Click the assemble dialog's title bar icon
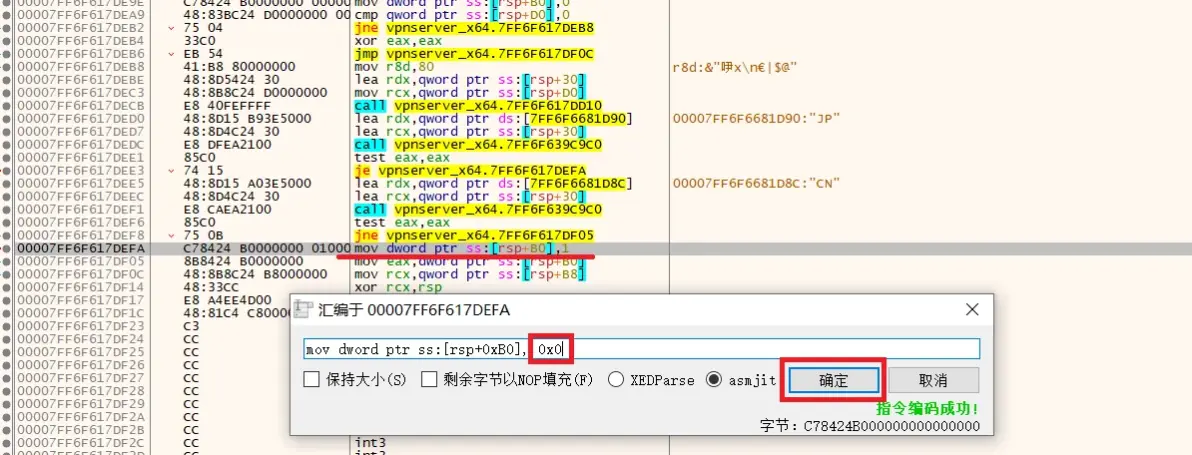Image resolution: width=1192 pixels, height=455 pixels. tap(304, 310)
